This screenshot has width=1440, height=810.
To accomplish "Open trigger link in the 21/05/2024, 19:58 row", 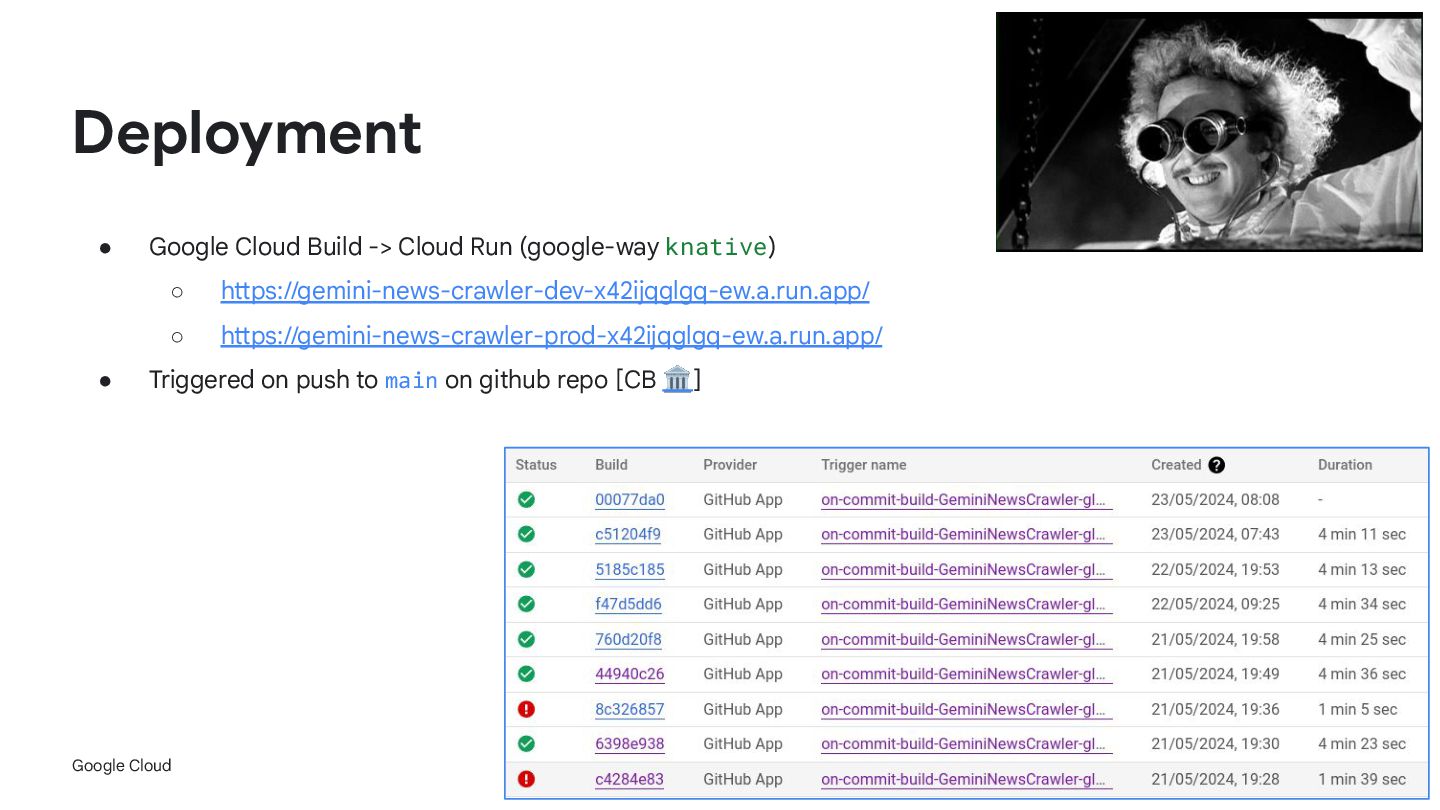I will tap(967, 639).
